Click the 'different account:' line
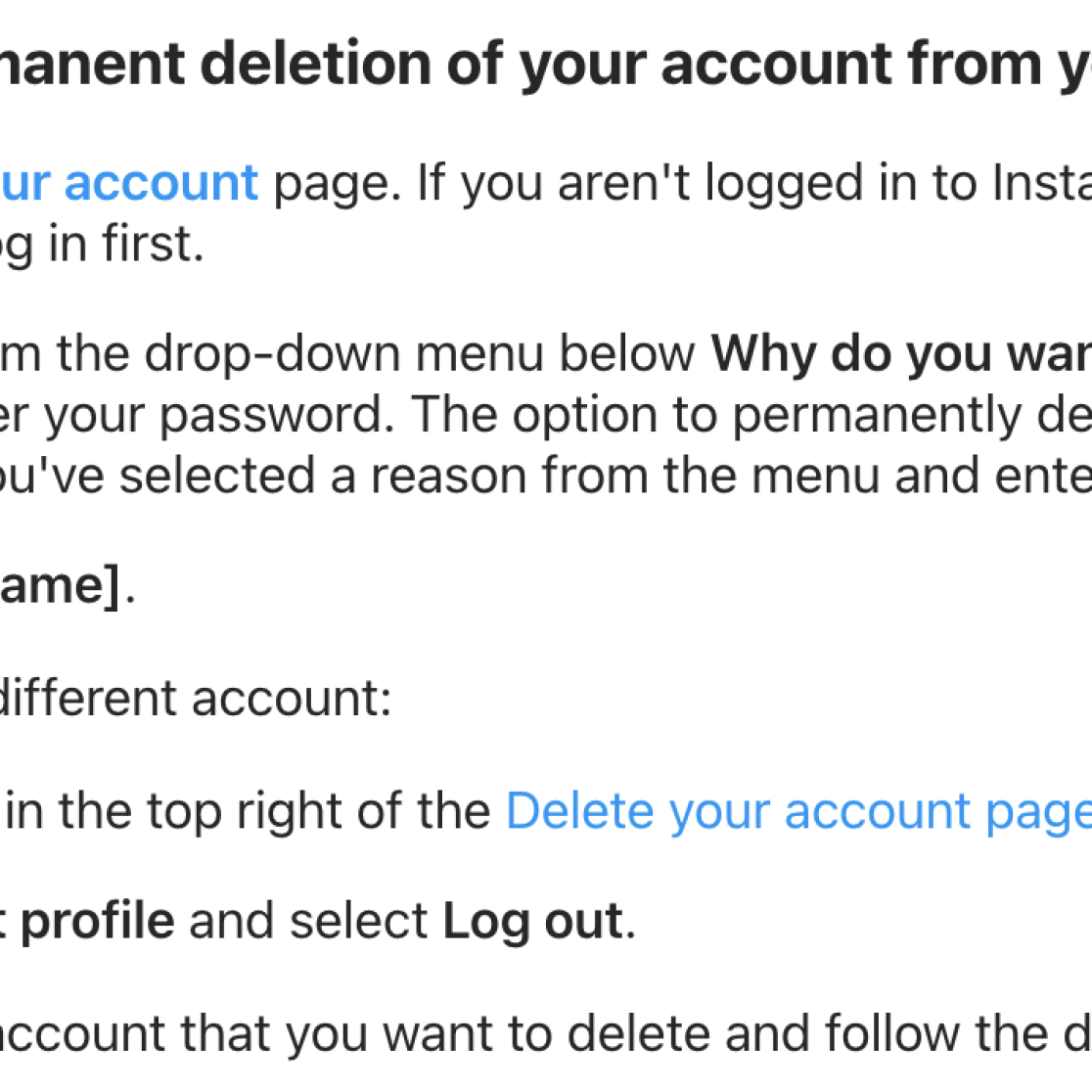This screenshot has height=1092, width=1092. tap(195, 699)
